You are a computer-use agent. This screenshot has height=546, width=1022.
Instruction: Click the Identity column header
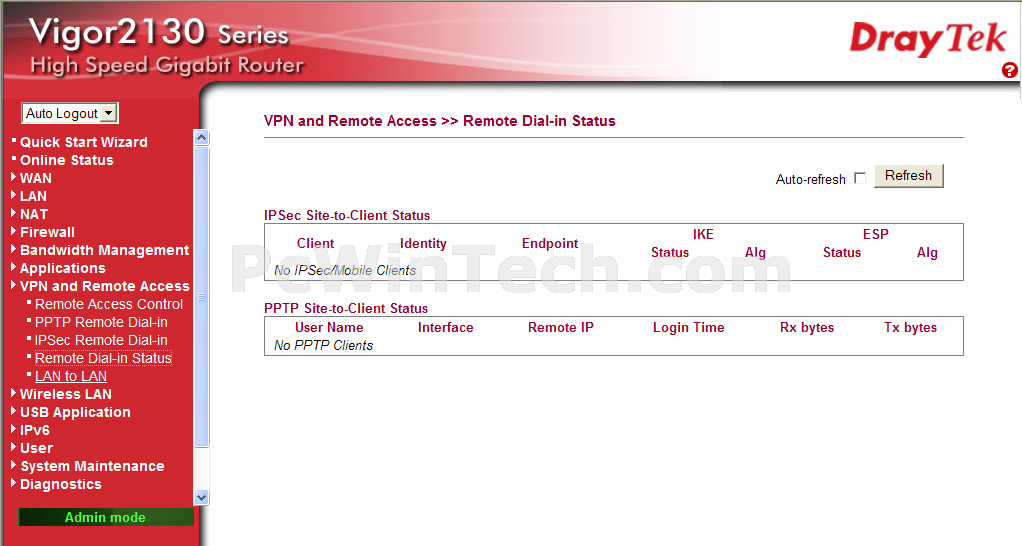tap(423, 244)
